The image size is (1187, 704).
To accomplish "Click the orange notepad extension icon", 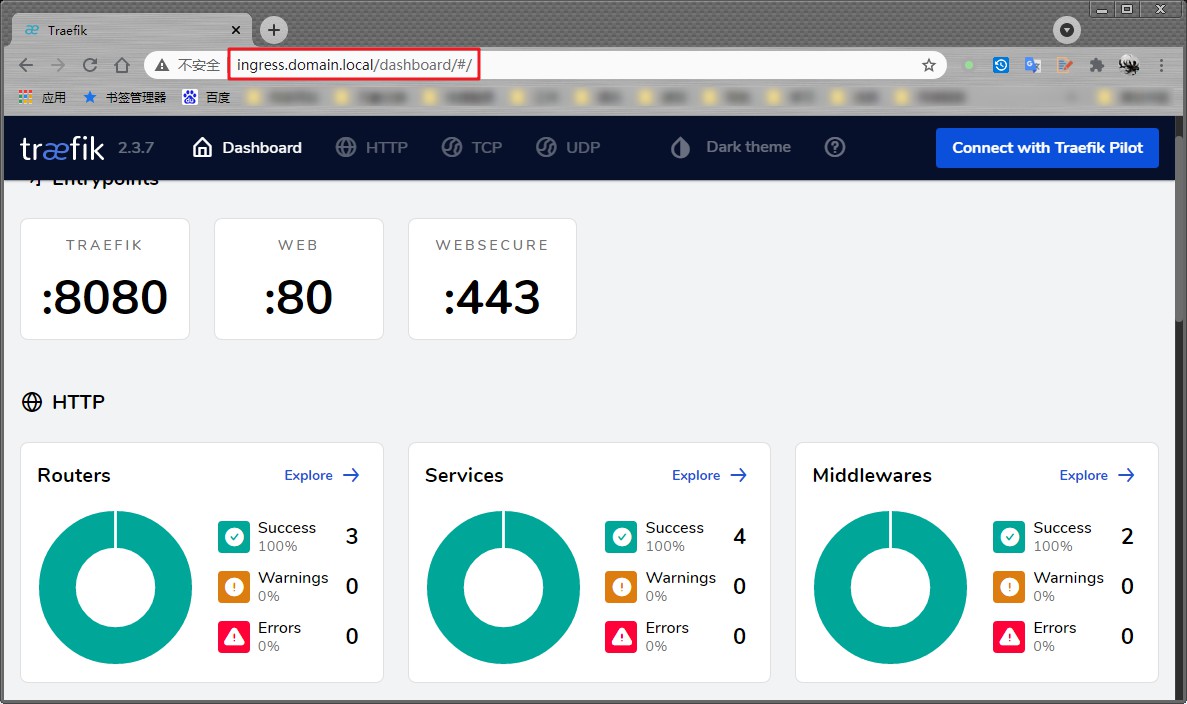I will (1065, 65).
